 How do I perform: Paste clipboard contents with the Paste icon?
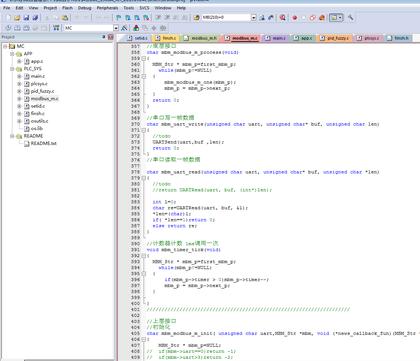pos(65,18)
